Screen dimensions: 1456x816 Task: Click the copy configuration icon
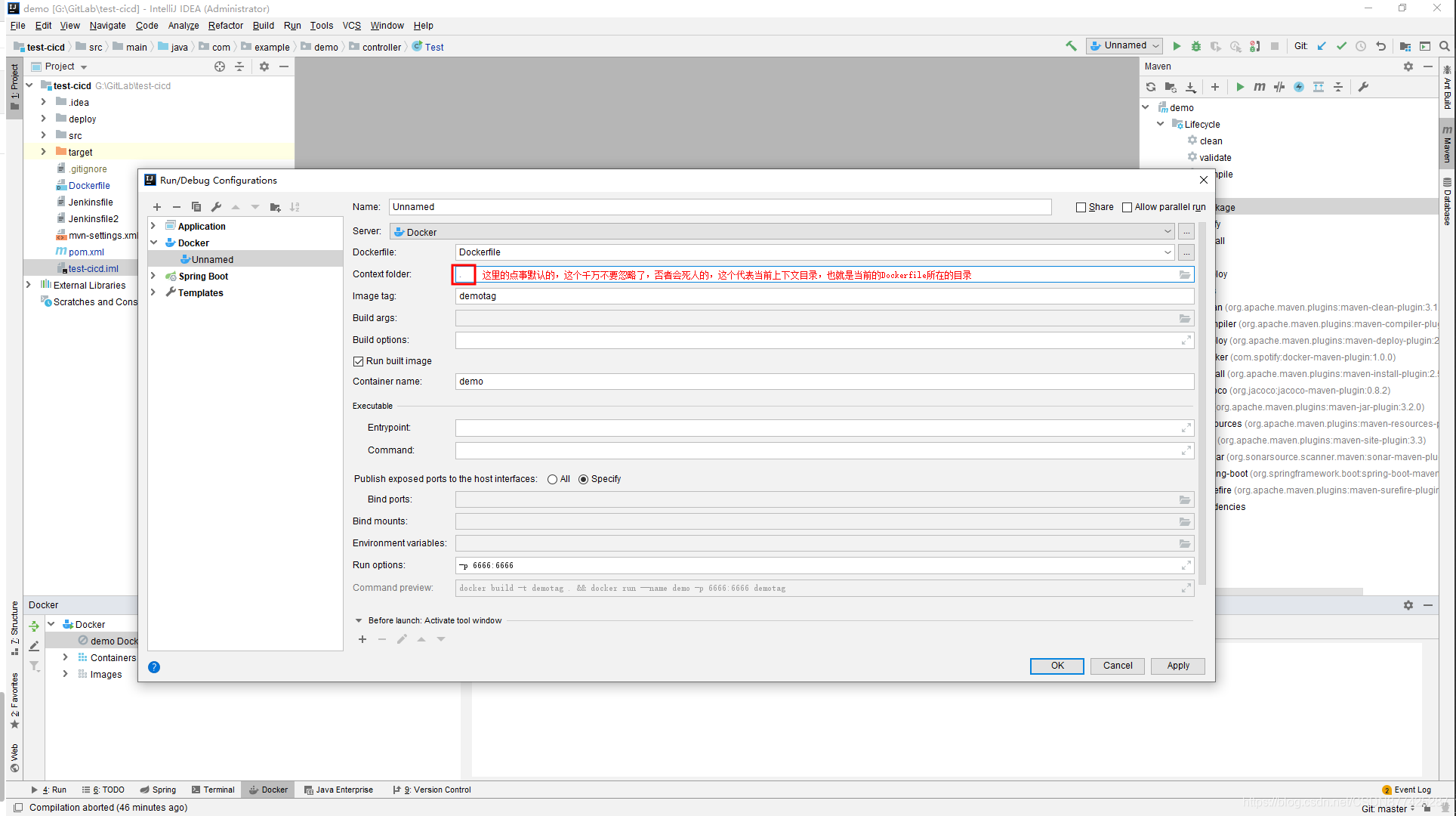(x=196, y=206)
